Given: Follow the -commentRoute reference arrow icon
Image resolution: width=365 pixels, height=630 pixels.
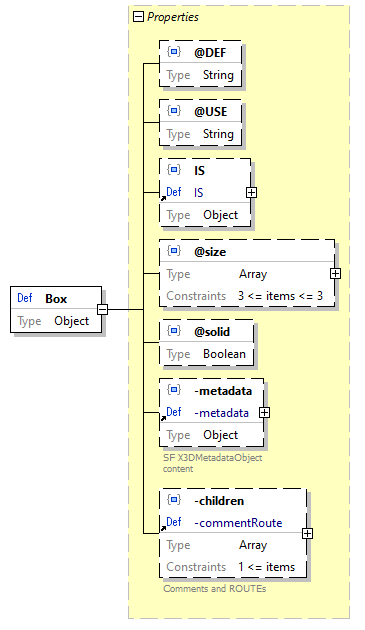Looking at the screenshot, I should pyautogui.click(x=163, y=528).
